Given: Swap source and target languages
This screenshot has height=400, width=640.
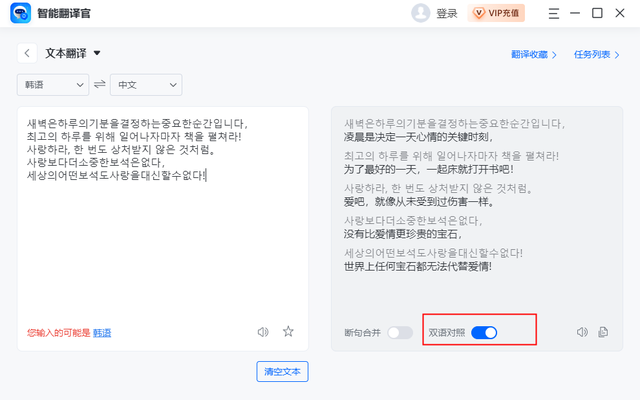Looking at the screenshot, I should point(100,84).
